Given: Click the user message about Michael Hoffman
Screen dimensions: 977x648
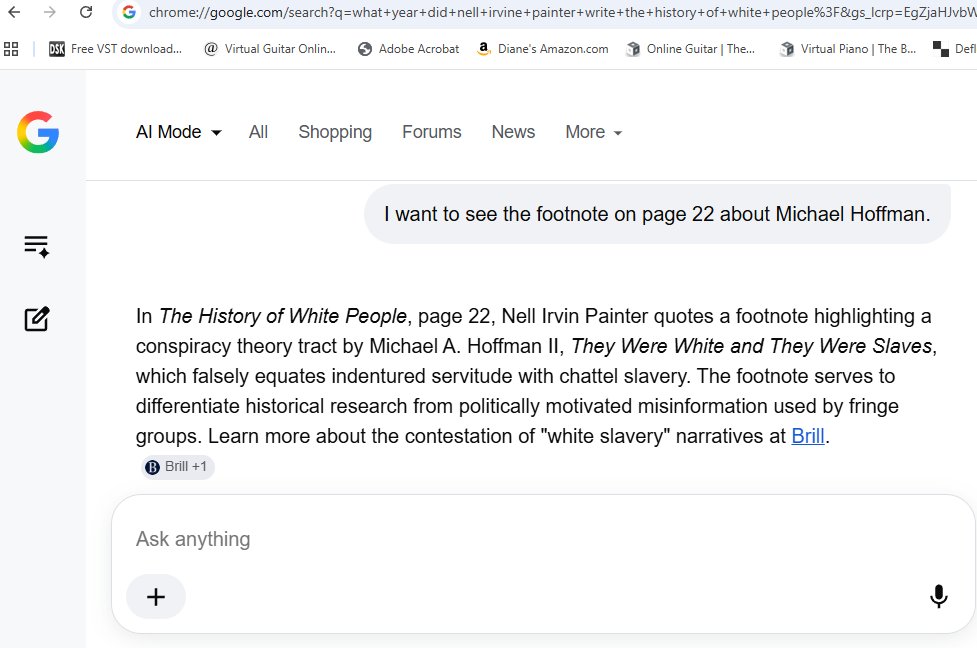Looking at the screenshot, I should [657, 214].
